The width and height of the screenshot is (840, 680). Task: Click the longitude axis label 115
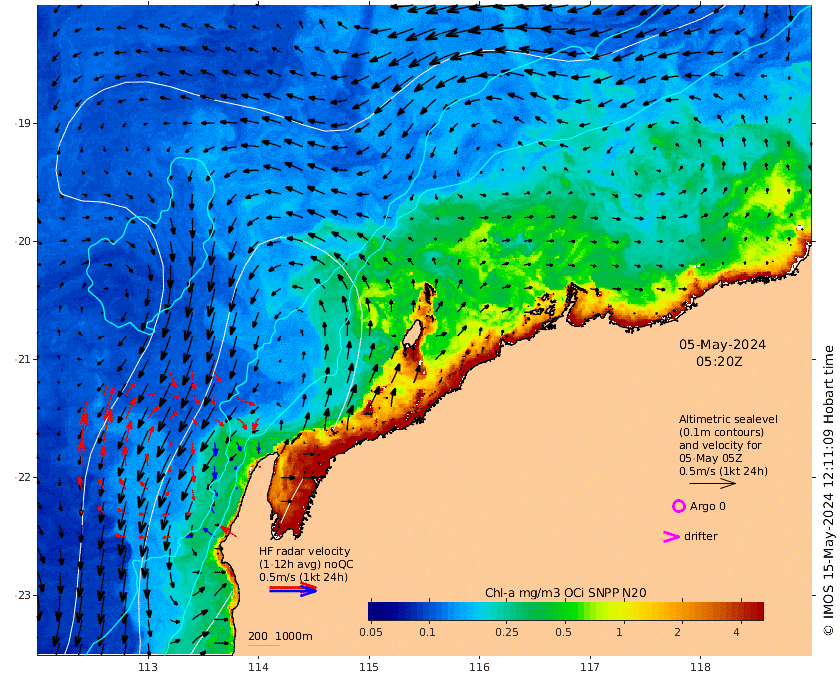[x=369, y=667]
